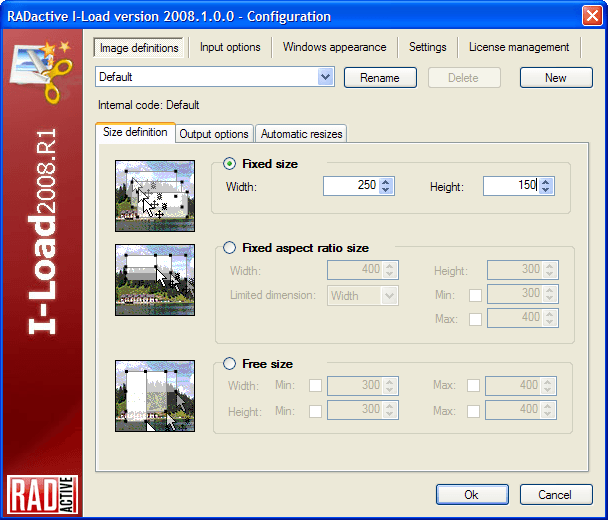Click the Free size Height Max 400 field
Viewport: 608px width, 520px height.
pyautogui.click(x=521, y=409)
